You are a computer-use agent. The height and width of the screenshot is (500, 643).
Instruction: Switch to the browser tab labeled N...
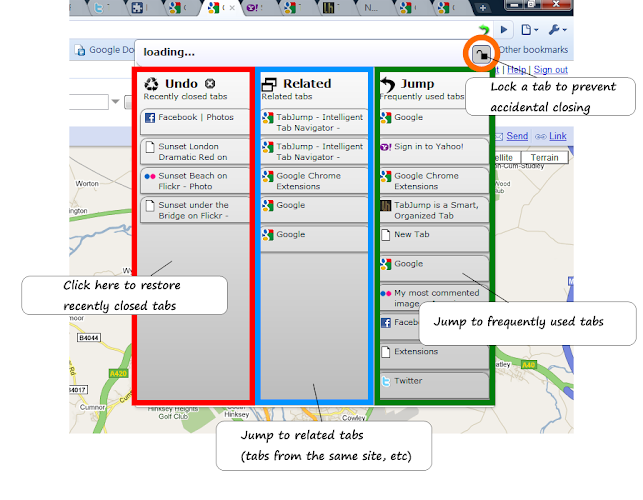pos(371,8)
